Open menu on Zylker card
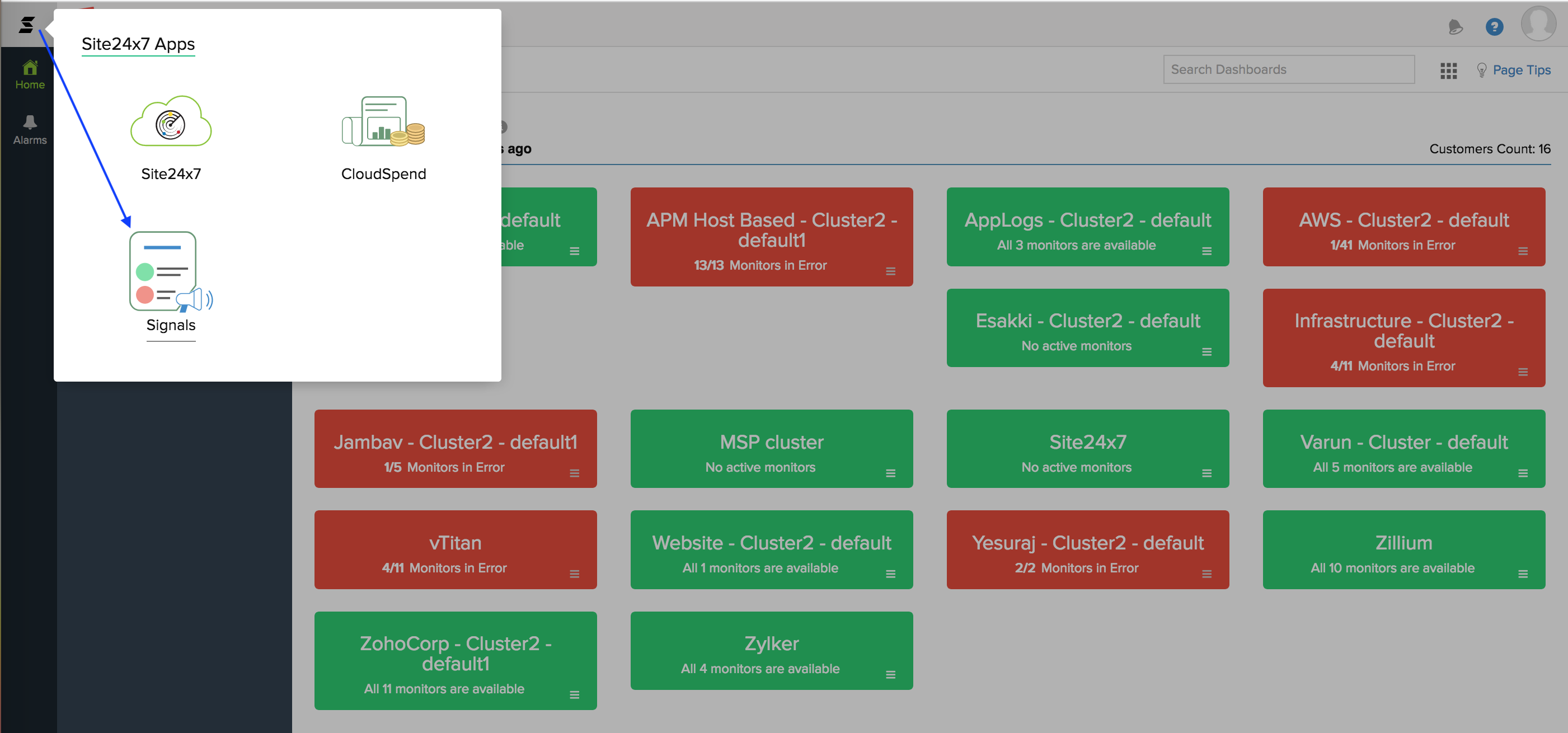This screenshot has height=733, width=1568. coord(890,675)
